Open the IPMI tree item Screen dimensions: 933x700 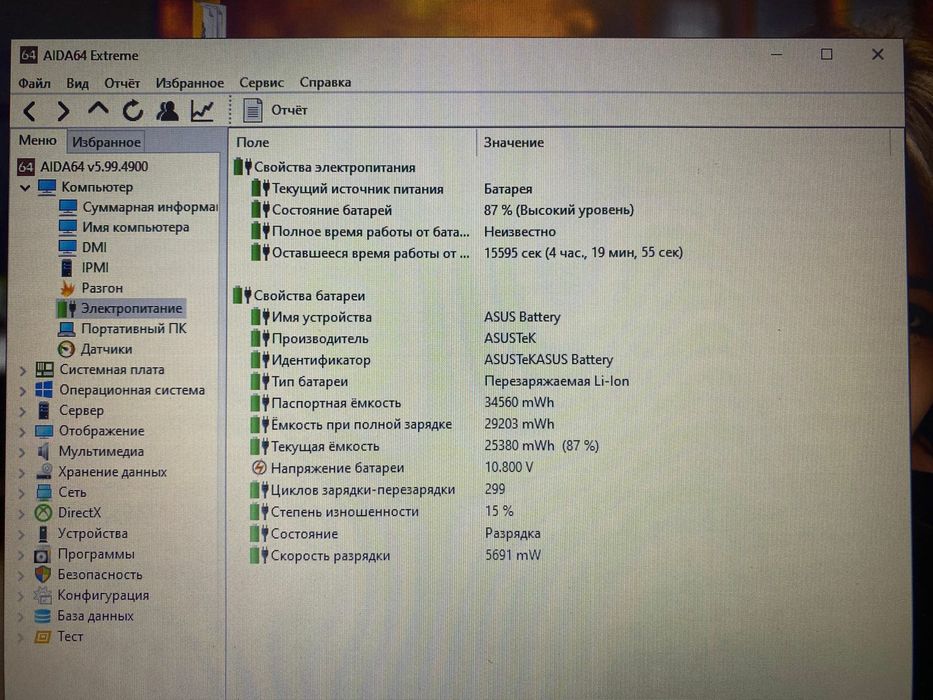point(84,268)
